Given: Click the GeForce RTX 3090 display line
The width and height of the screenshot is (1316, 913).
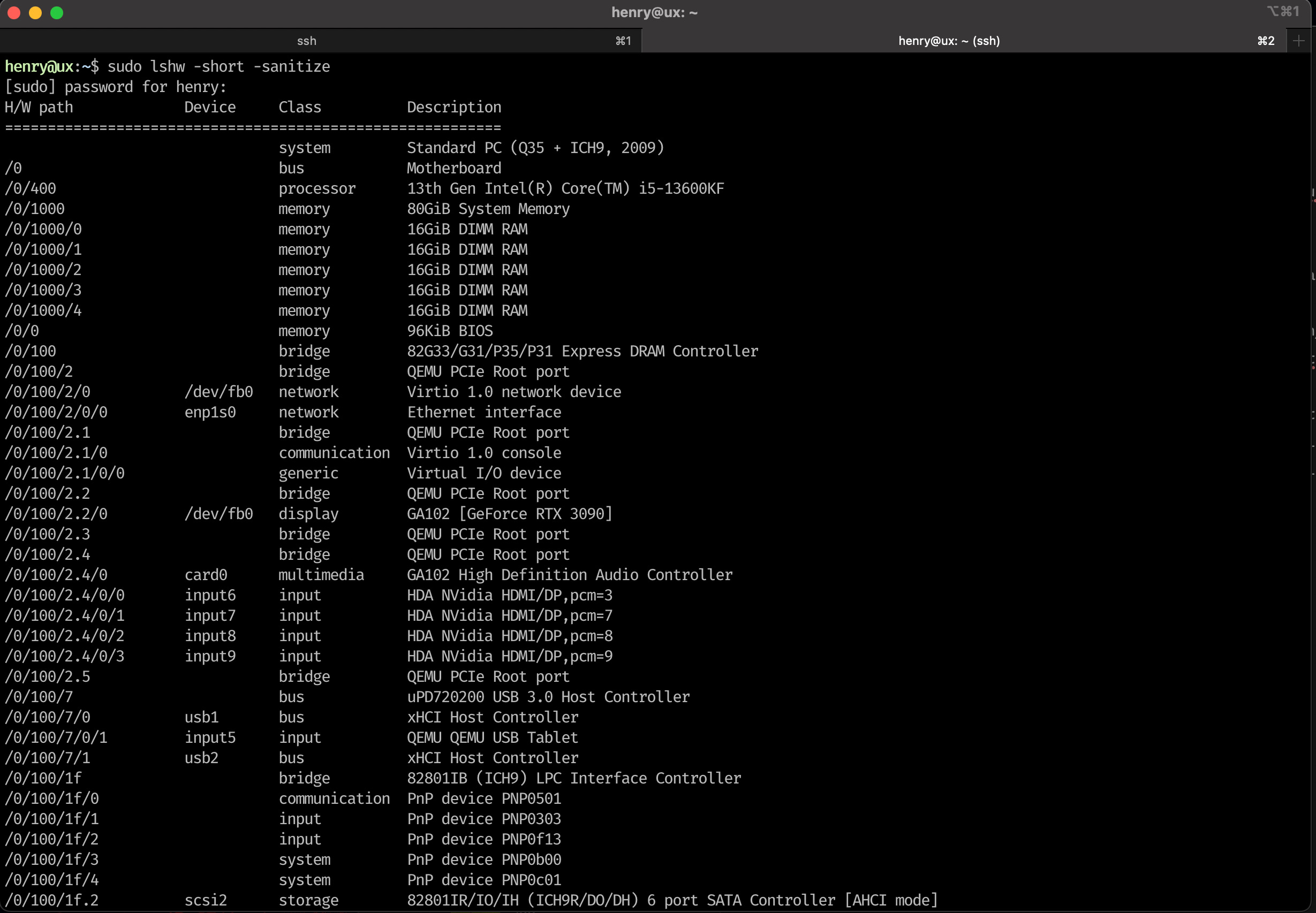Looking at the screenshot, I should pos(509,514).
